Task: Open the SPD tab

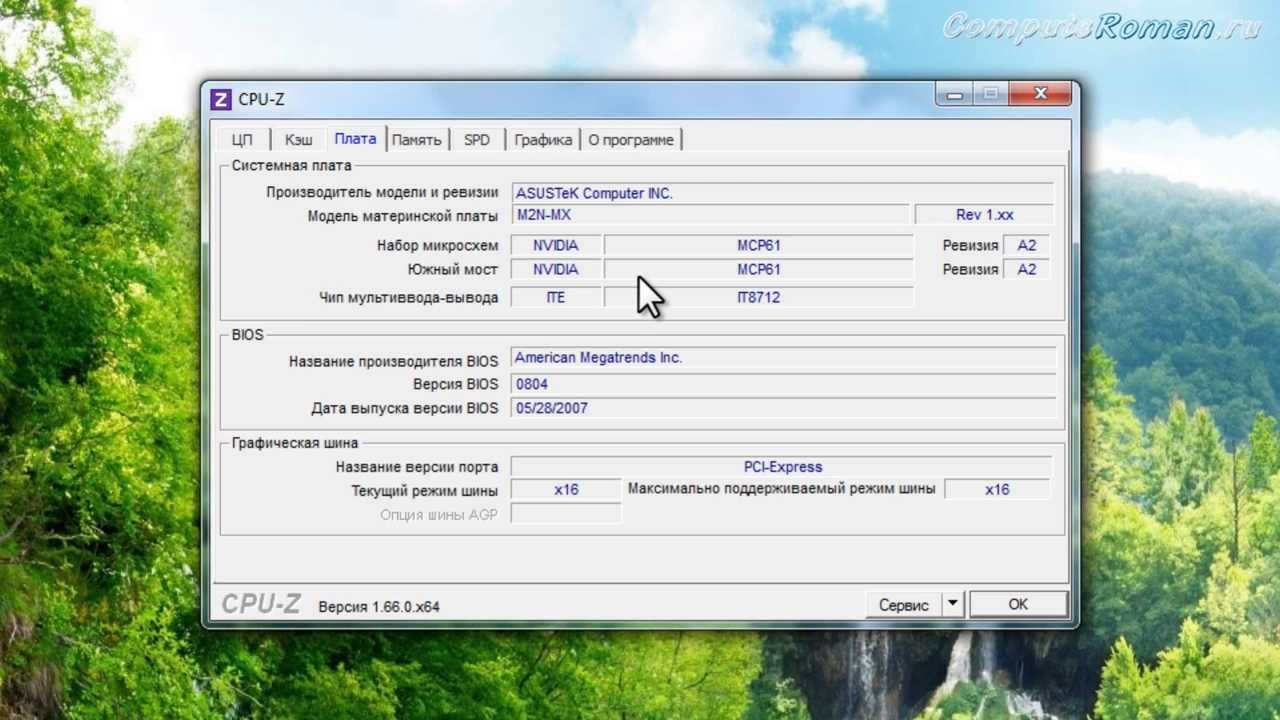Action: pos(477,140)
